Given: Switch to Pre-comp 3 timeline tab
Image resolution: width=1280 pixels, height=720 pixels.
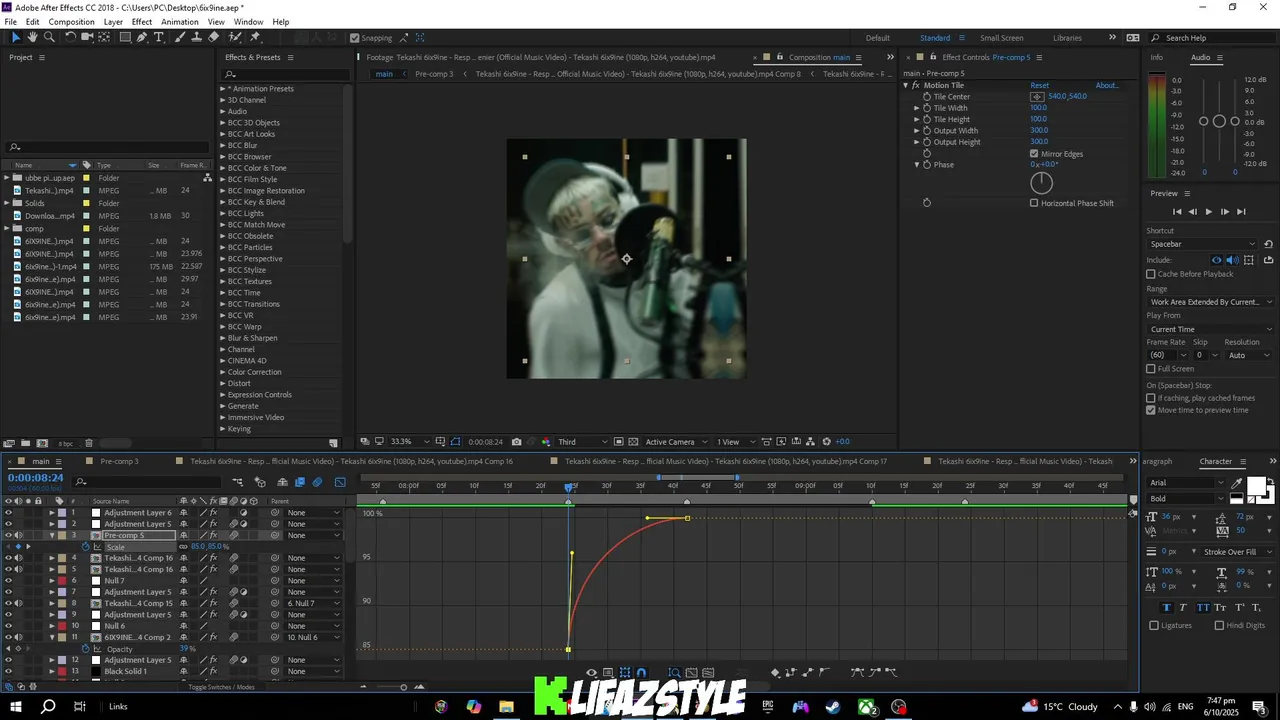Looking at the screenshot, I should 119,461.
